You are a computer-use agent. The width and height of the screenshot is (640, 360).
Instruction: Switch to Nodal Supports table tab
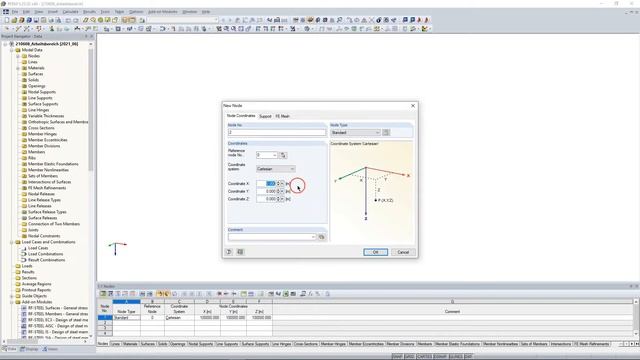pyautogui.click(x=201, y=344)
